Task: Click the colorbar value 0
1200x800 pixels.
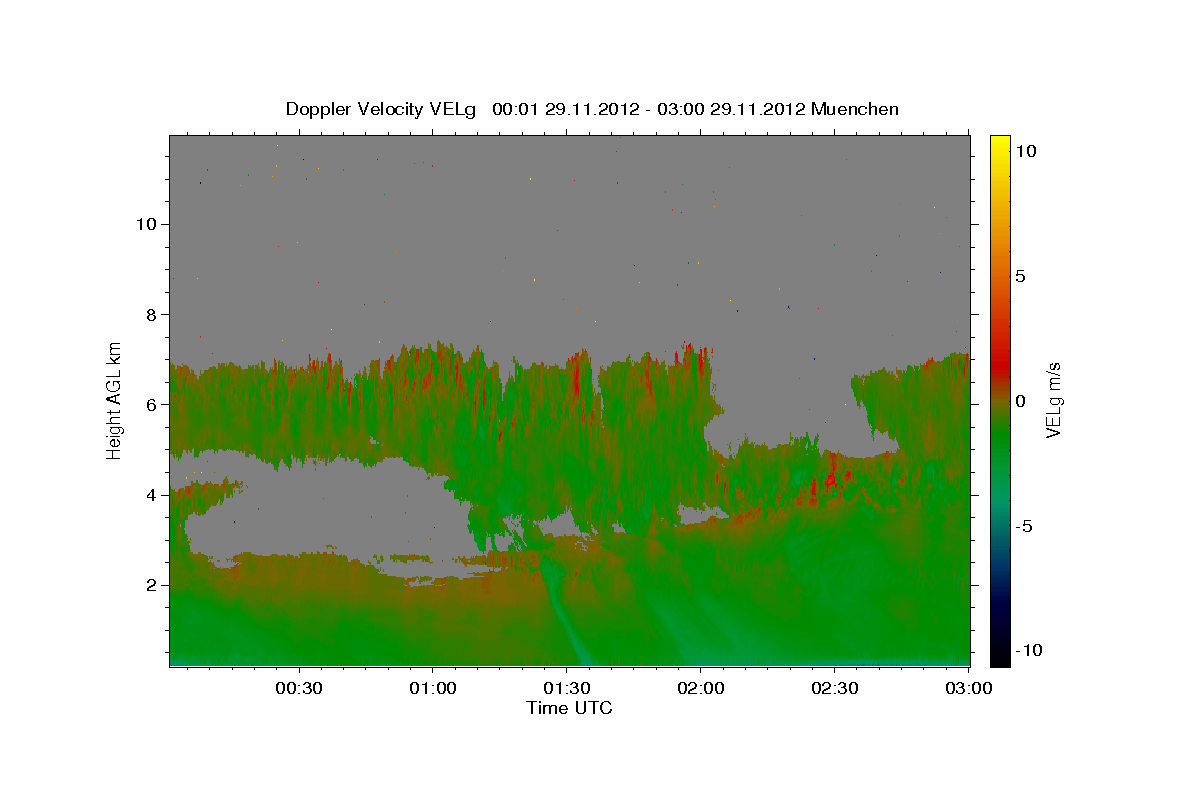Action: coord(1020,401)
